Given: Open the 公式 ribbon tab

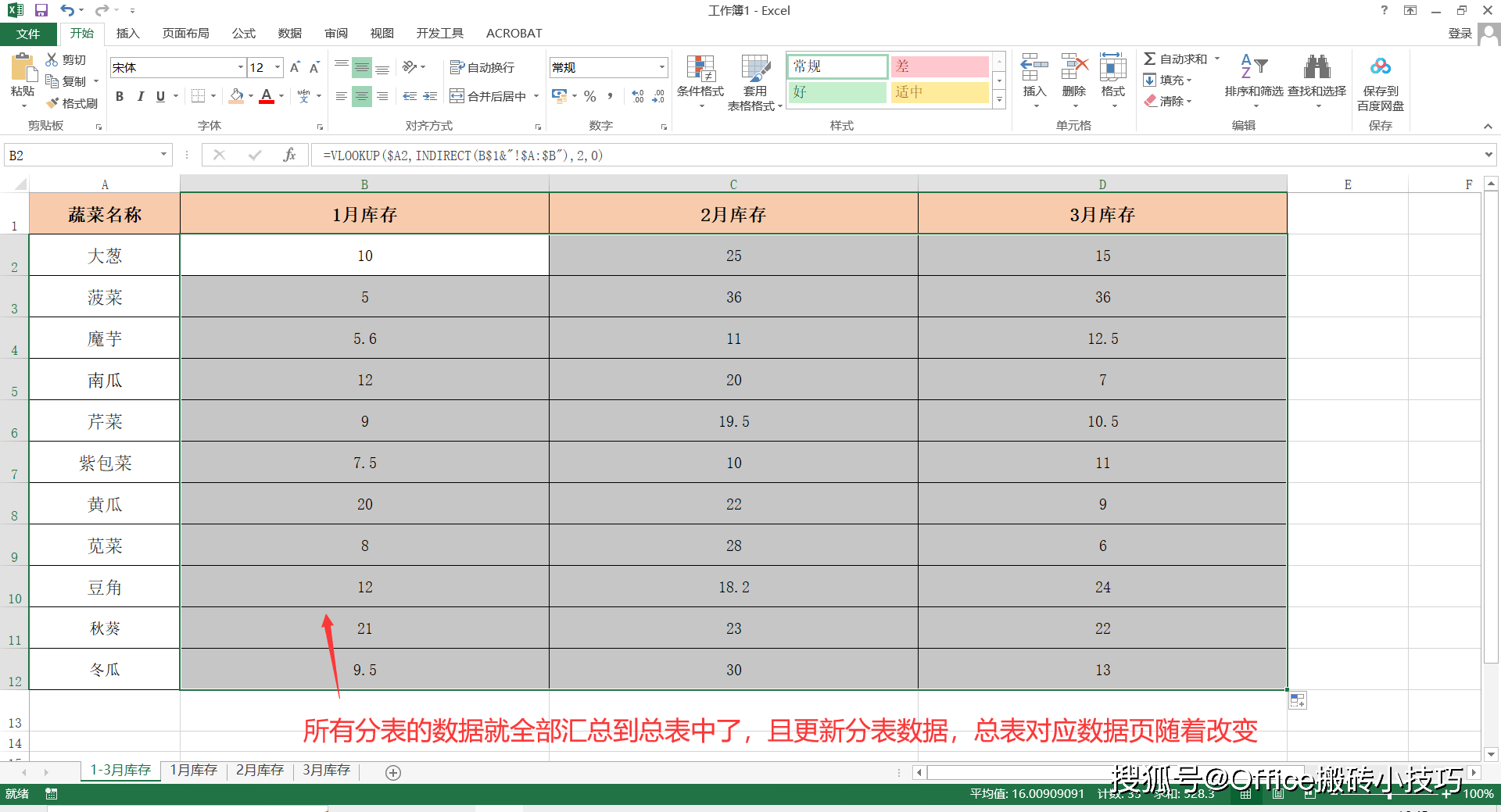Looking at the screenshot, I should pos(243,33).
